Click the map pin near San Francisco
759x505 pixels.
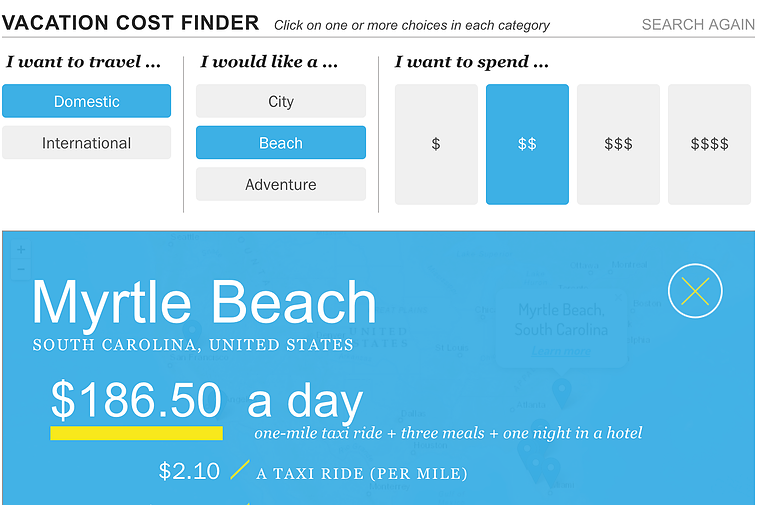coord(192,331)
